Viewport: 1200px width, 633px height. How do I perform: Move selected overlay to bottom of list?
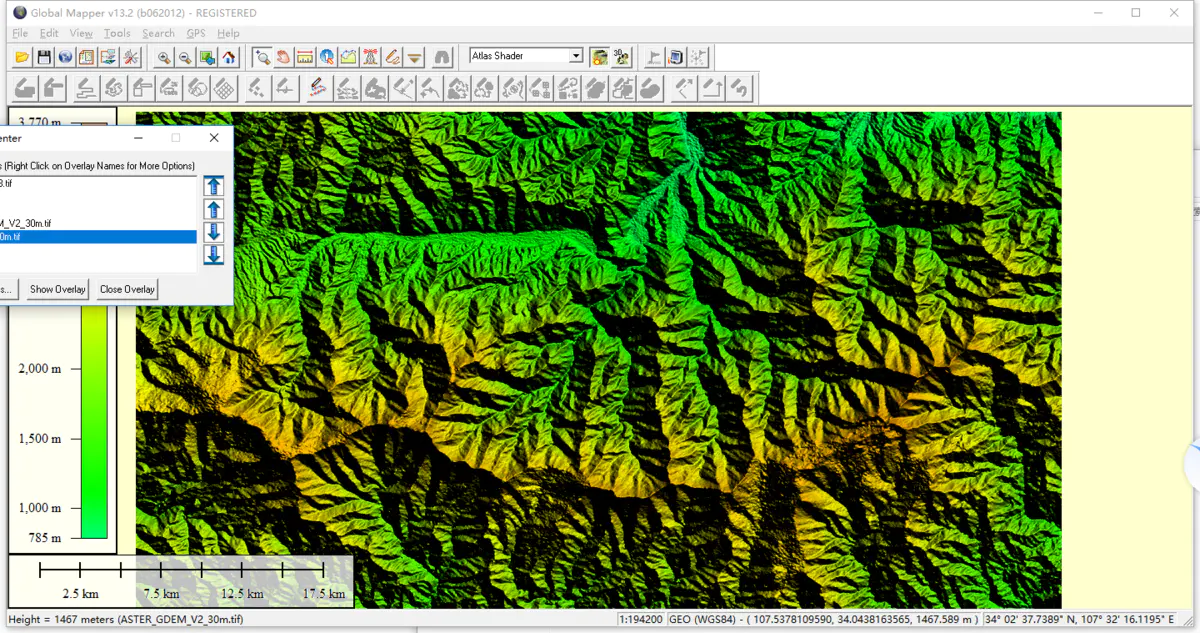coord(213,255)
